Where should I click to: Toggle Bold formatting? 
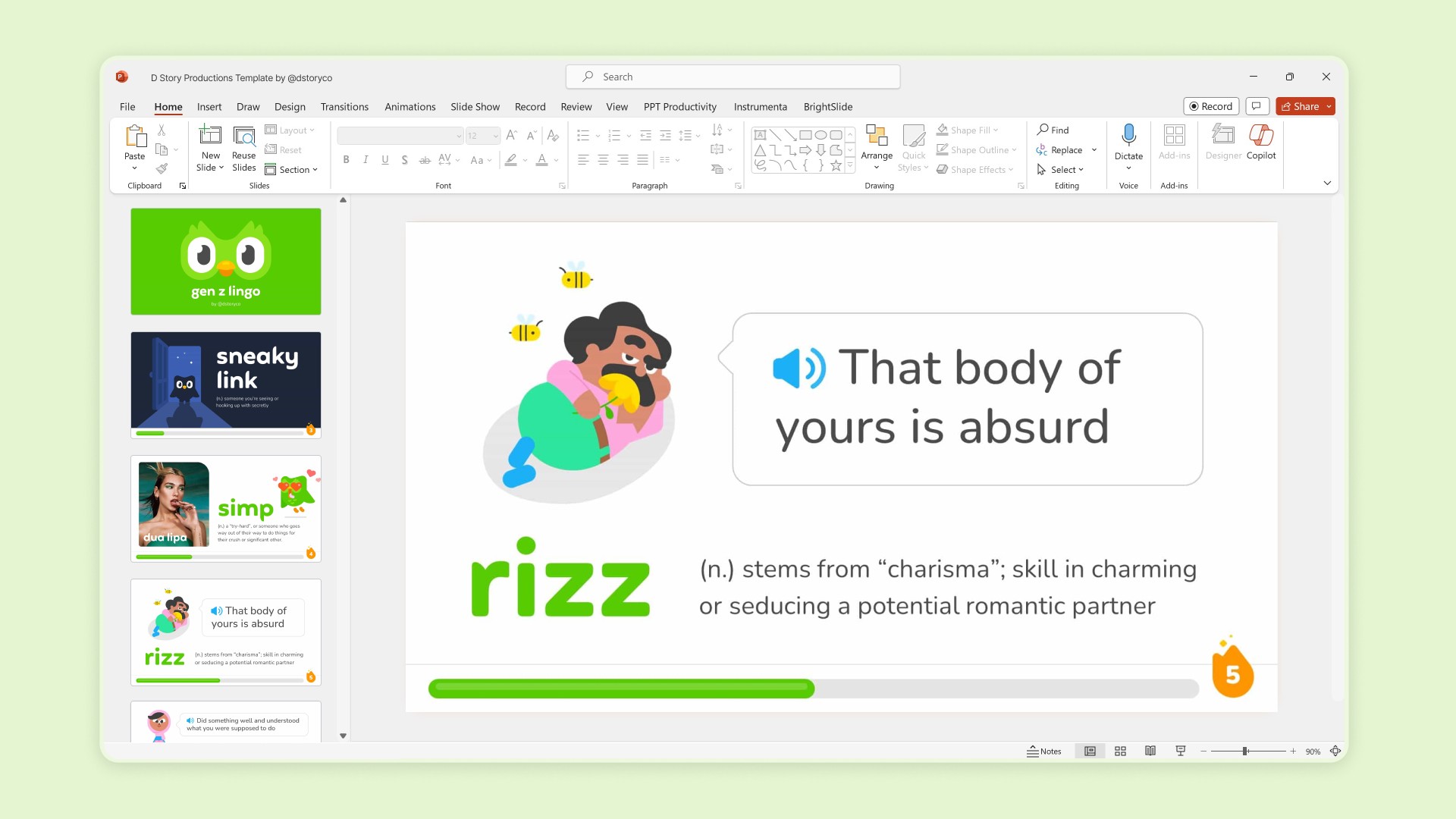(x=346, y=159)
